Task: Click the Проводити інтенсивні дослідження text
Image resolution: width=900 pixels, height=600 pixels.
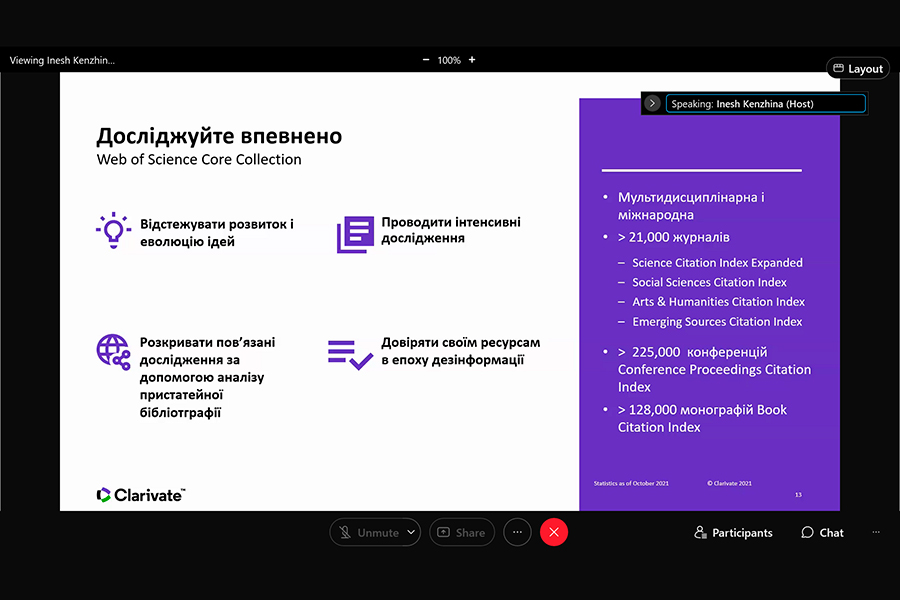Action: point(451,230)
